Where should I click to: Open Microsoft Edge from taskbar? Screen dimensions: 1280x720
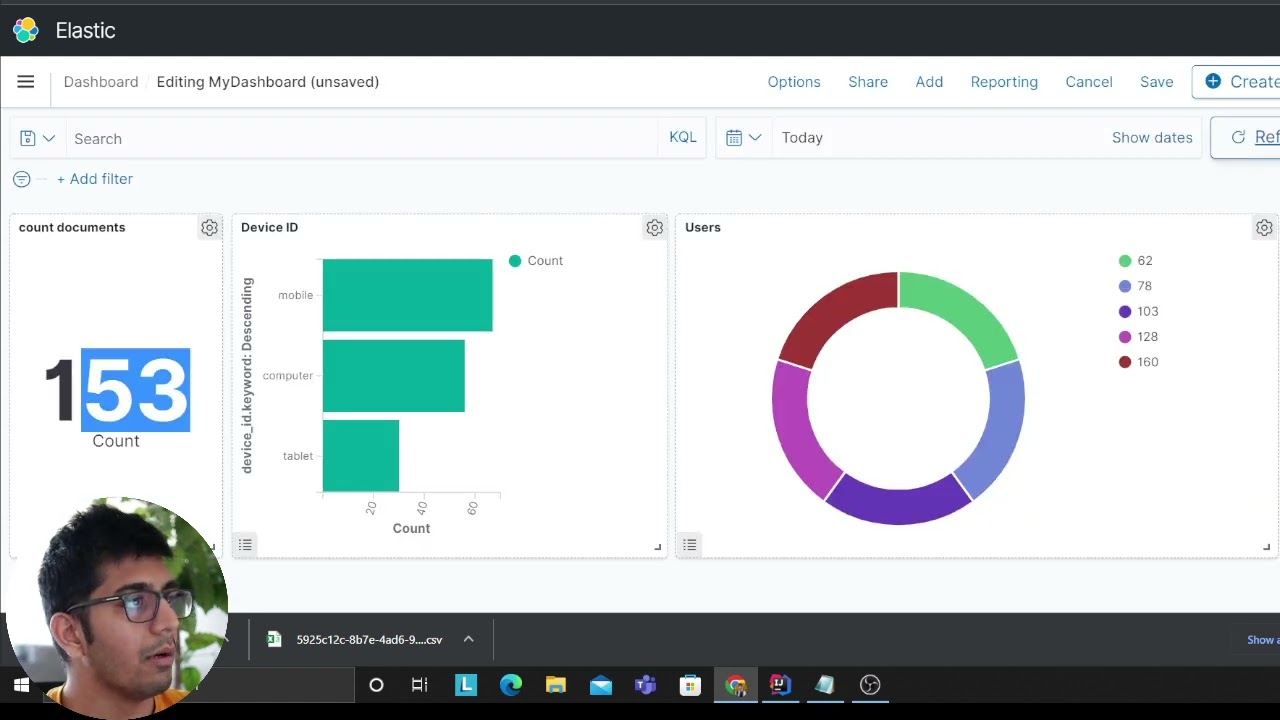(511, 685)
